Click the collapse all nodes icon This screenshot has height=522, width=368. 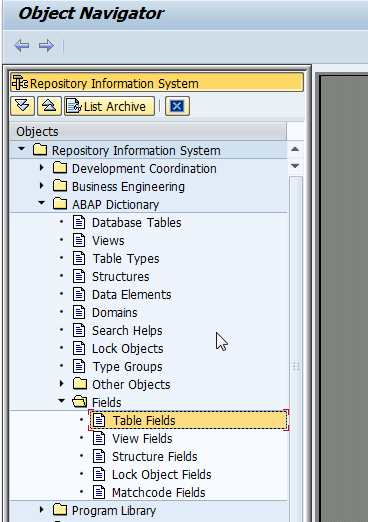49,106
